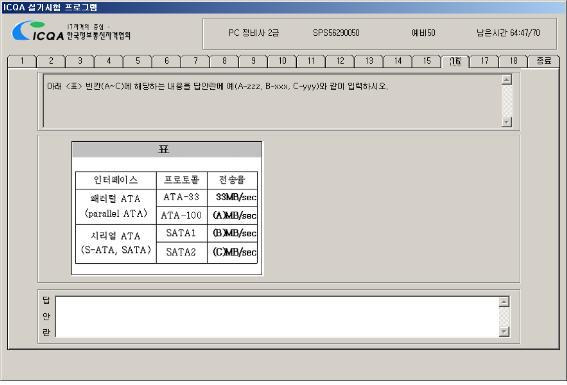Click the question text scrollbar down arrow

(x=507, y=122)
